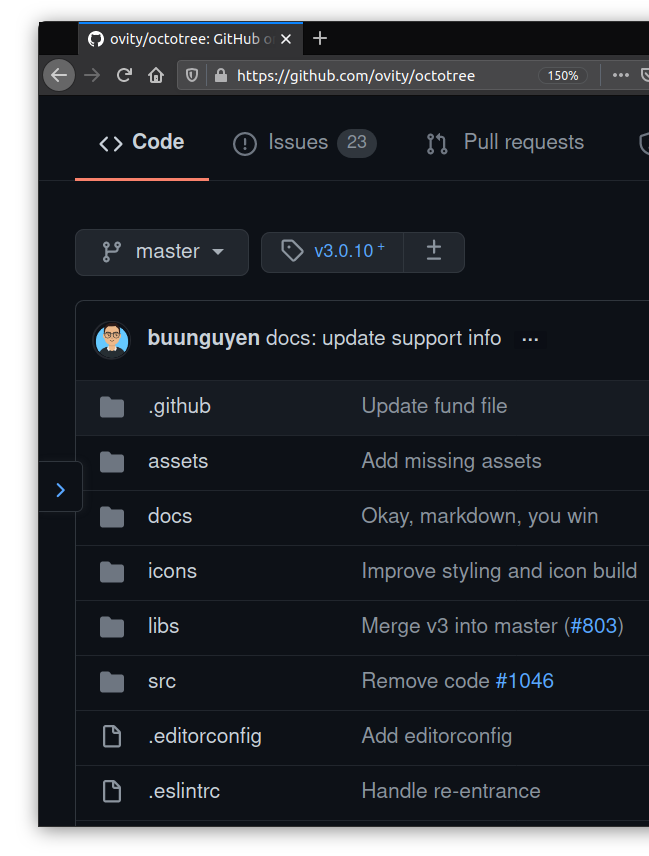This screenshot has height=856, width=649.
Task: Click the tracking protection shield icon
Action: coord(192,75)
